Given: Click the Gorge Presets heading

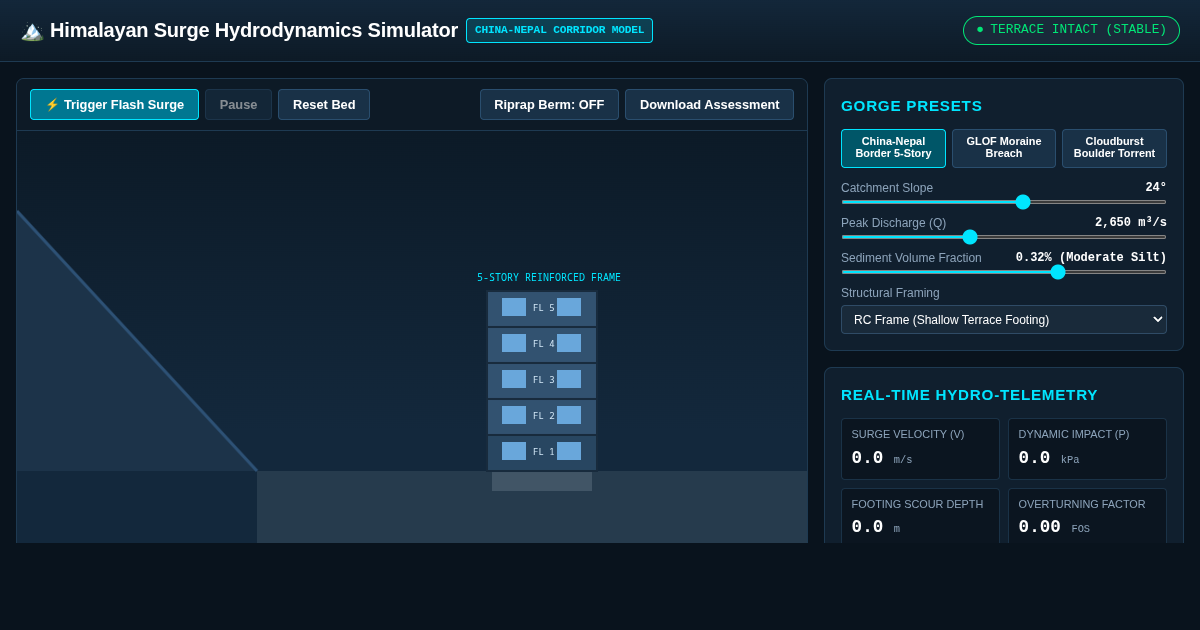Looking at the screenshot, I should pos(912,106).
